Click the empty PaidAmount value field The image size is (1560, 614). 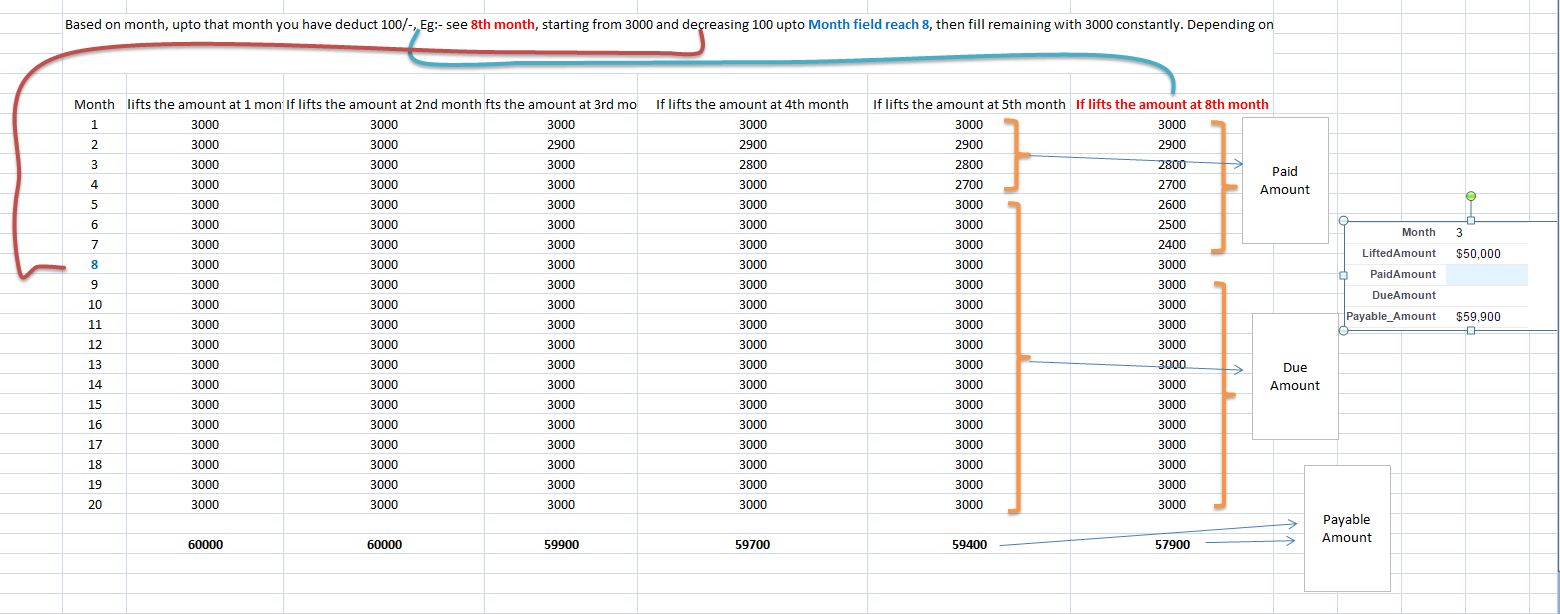[1486, 274]
